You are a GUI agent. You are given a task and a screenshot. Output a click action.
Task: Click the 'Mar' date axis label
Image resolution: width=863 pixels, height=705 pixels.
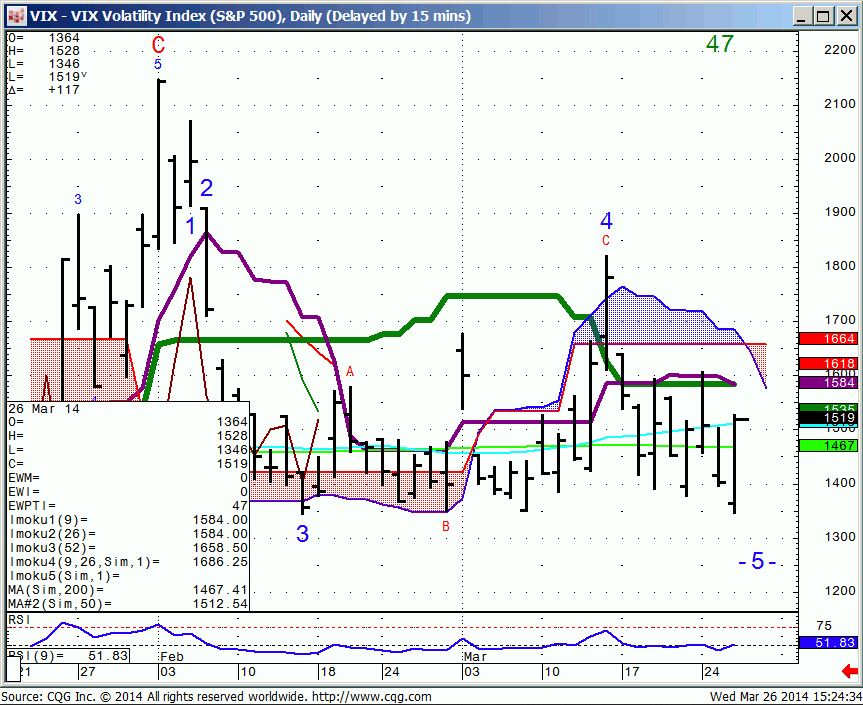pyautogui.click(x=476, y=657)
